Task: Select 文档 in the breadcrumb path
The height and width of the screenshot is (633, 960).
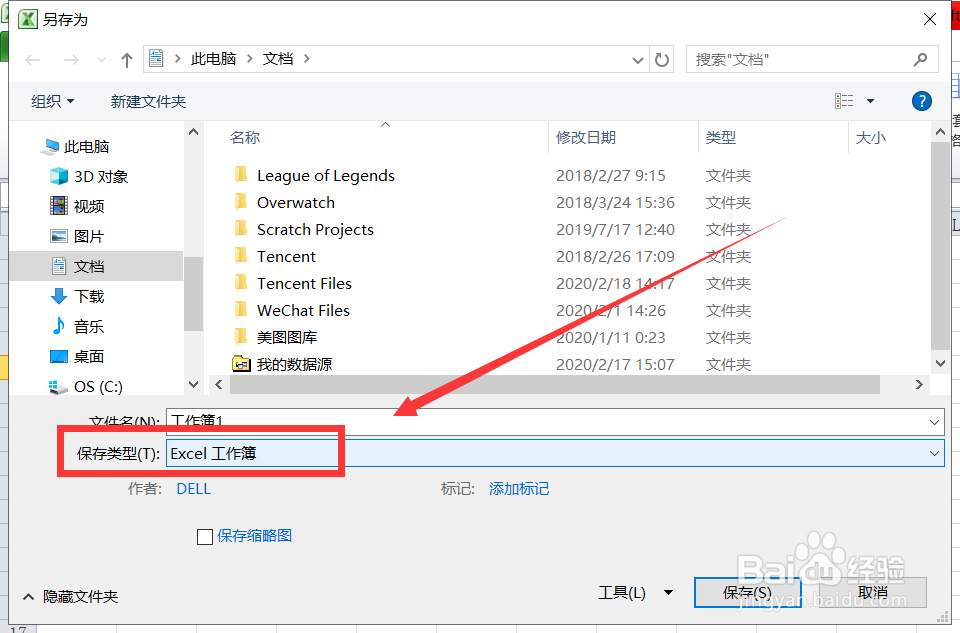Action: click(x=278, y=59)
